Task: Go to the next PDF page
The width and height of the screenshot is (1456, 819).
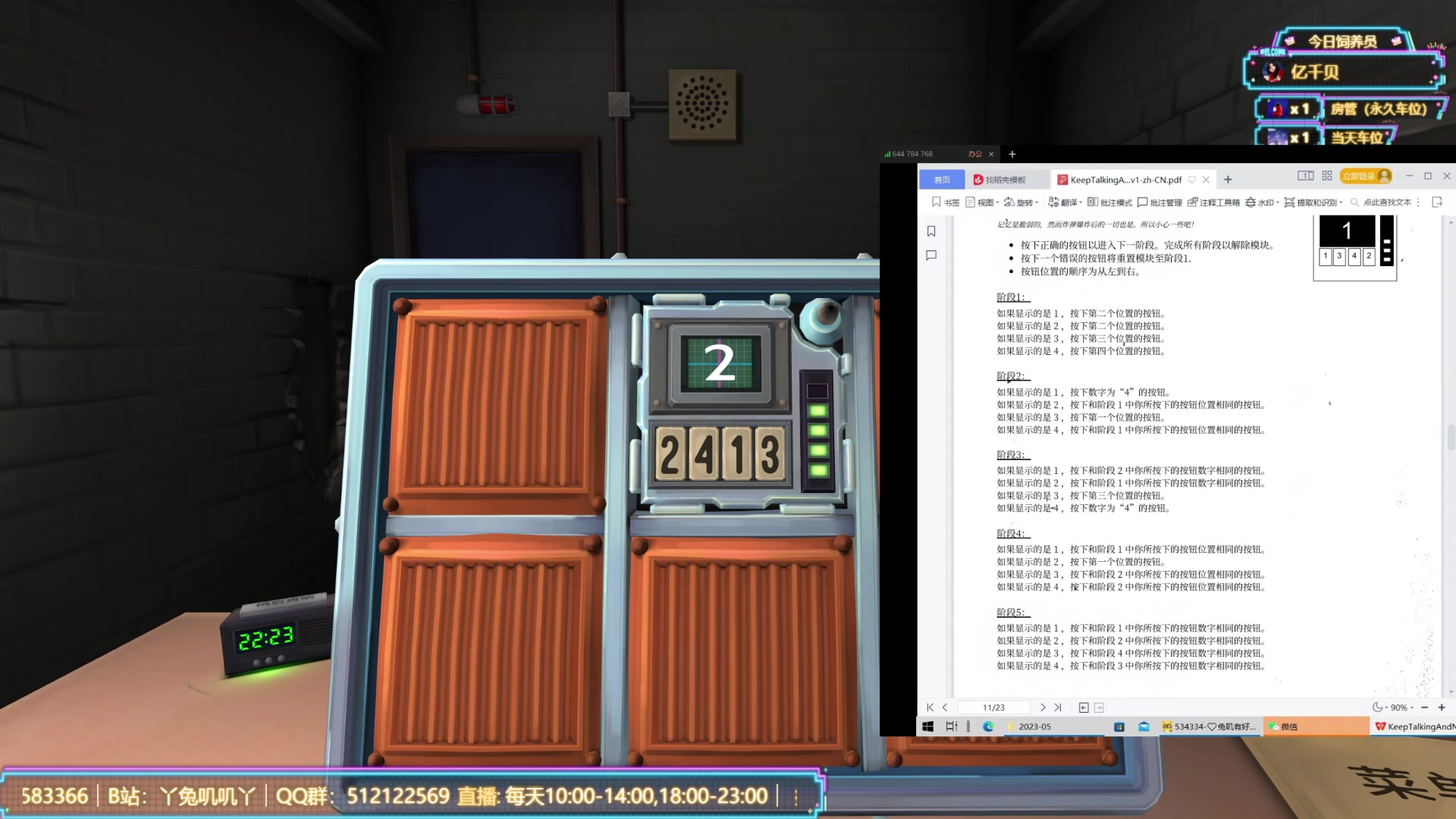Action: 1043,708
